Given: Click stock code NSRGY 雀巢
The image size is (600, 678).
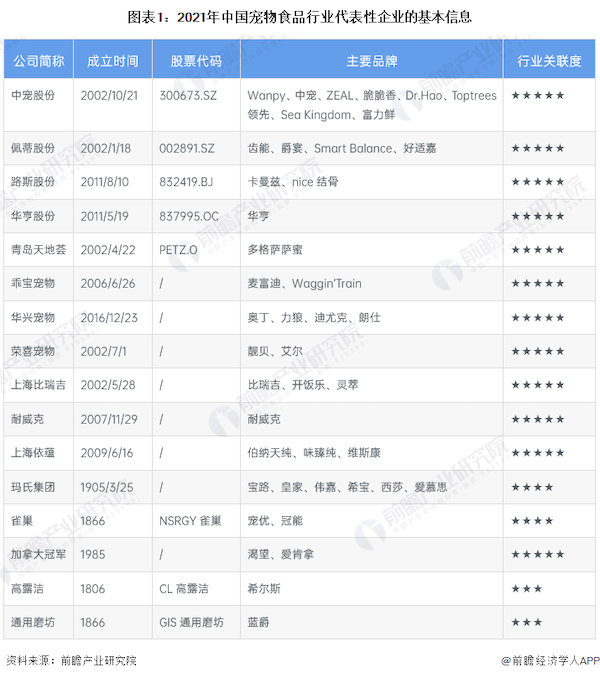Looking at the screenshot, I should 190,521.
